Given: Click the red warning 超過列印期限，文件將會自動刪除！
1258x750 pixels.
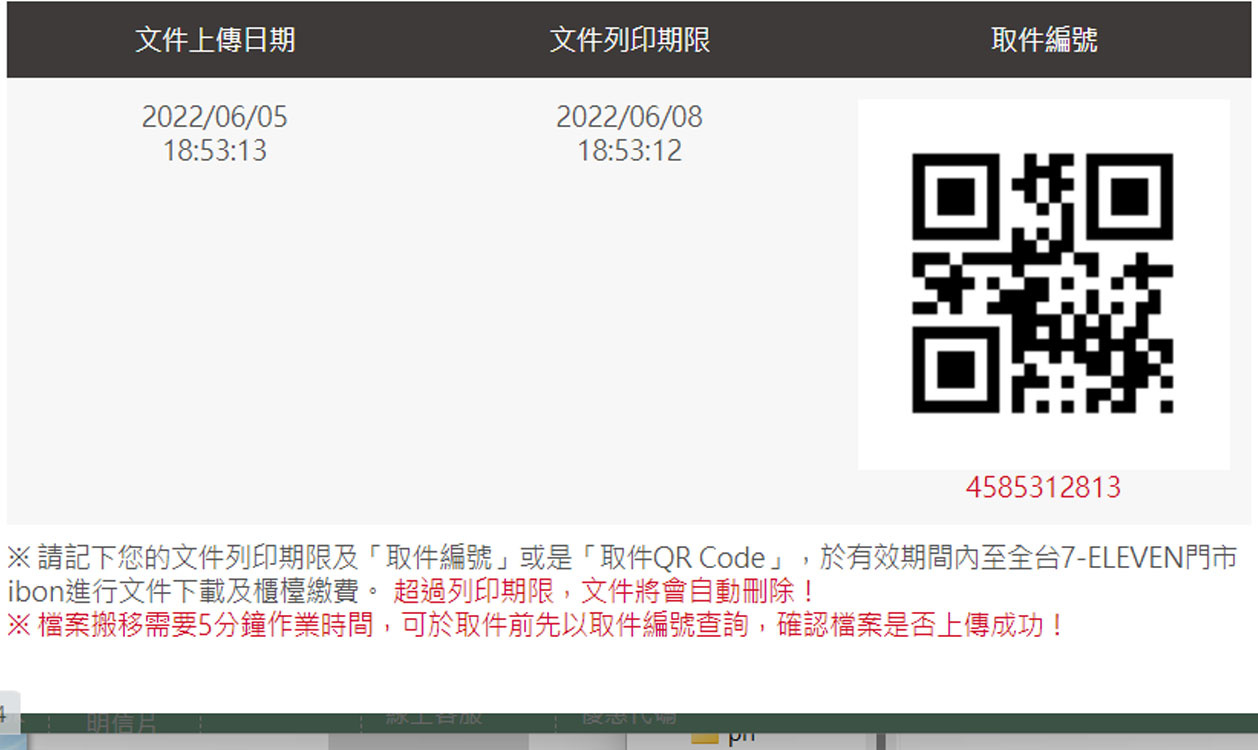Looking at the screenshot, I should point(606,591).
